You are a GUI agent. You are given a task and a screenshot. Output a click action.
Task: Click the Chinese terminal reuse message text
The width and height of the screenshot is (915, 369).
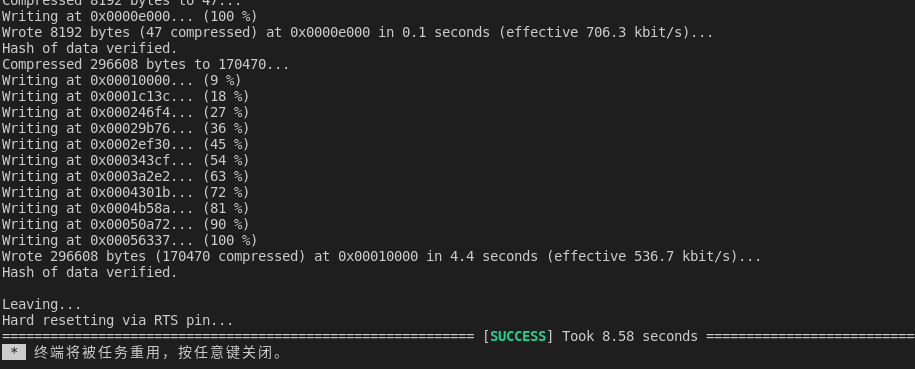click(x=158, y=353)
